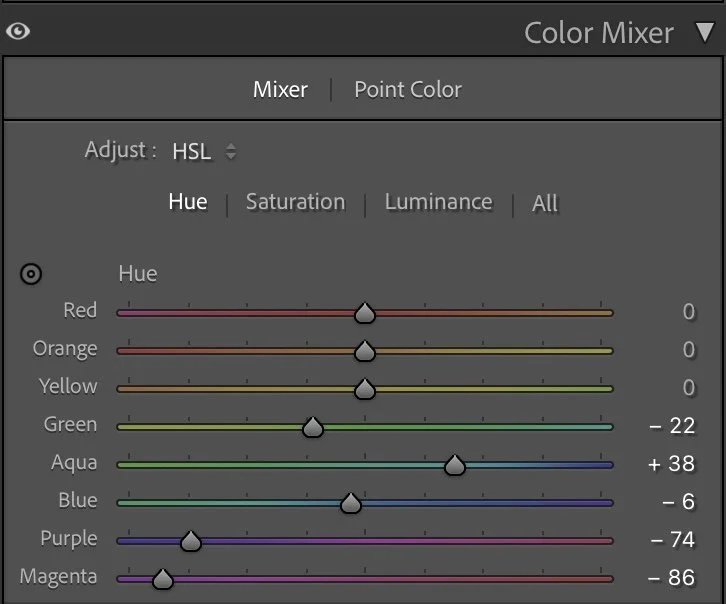Select the All tab
Viewport: 726px width, 604px height.
tap(545, 203)
